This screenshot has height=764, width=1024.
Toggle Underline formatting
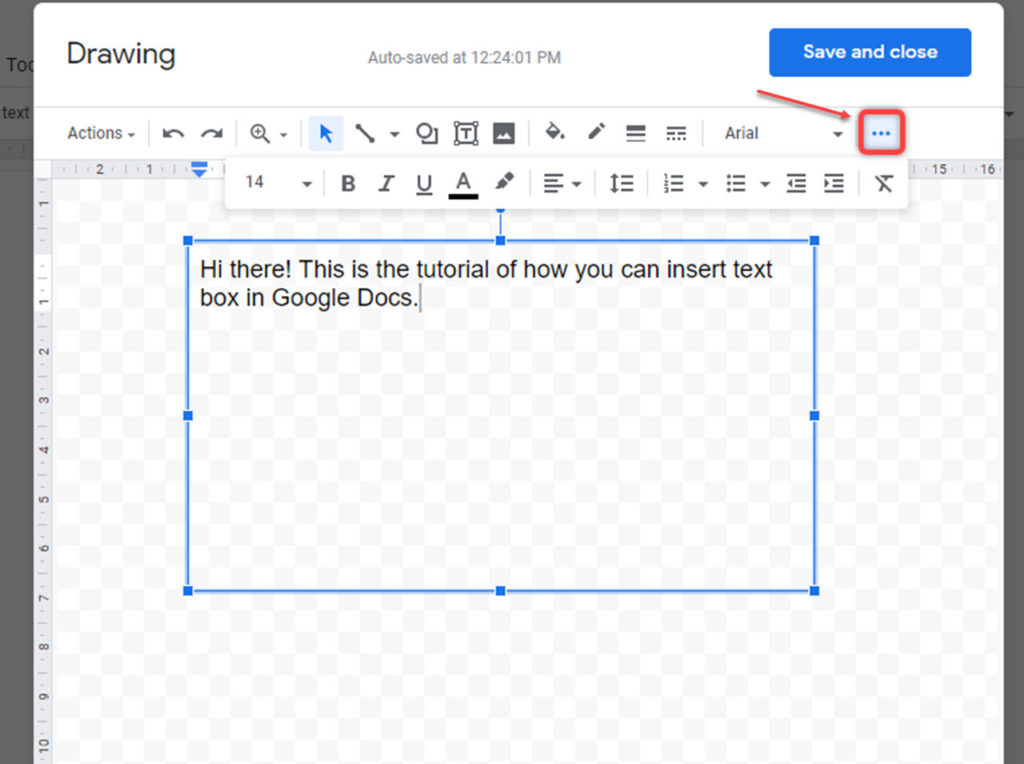coord(424,184)
